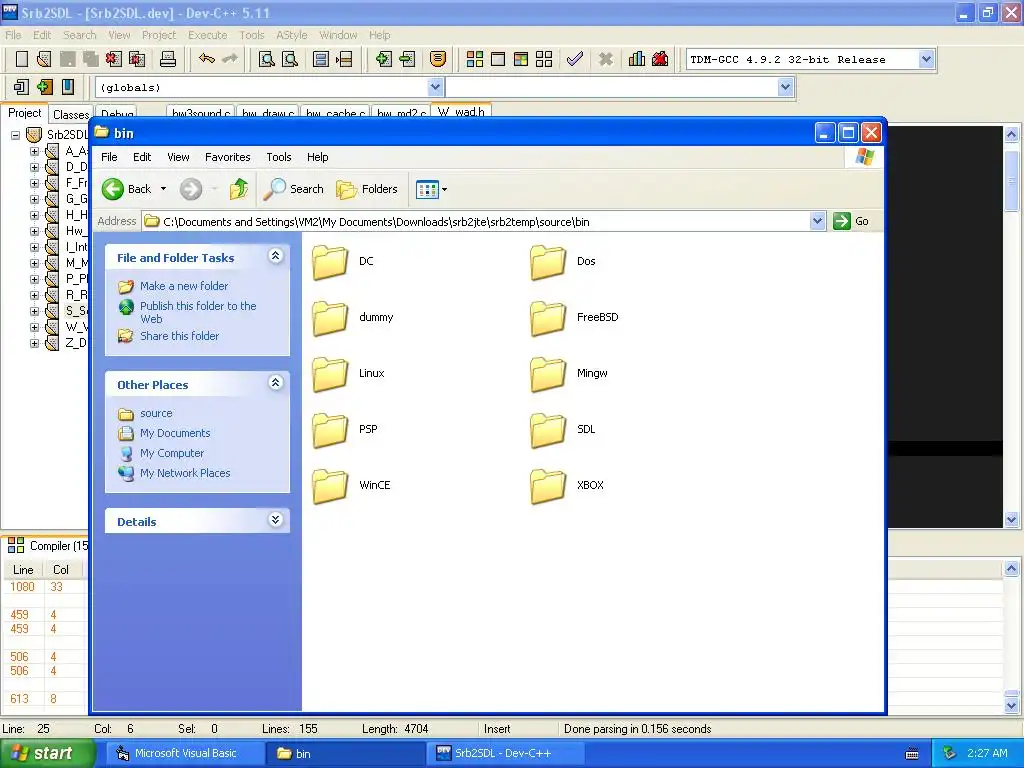
Task: Click Share this folder link
Action: tap(180, 336)
